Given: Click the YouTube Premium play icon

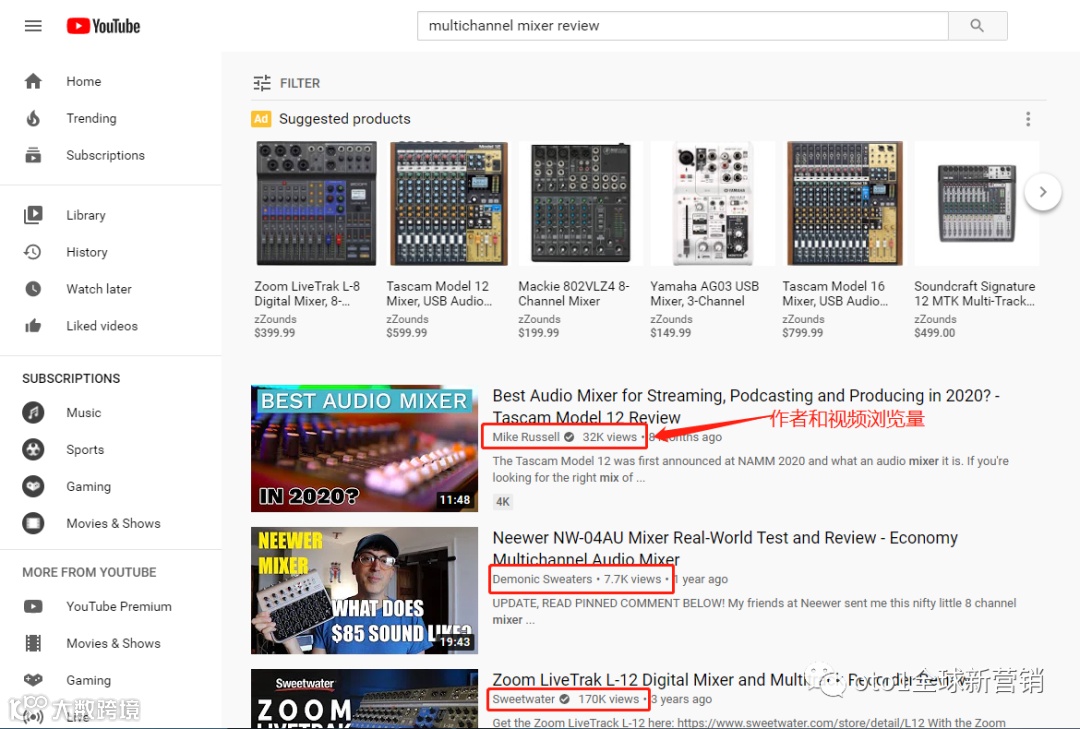Looking at the screenshot, I should click(33, 606).
